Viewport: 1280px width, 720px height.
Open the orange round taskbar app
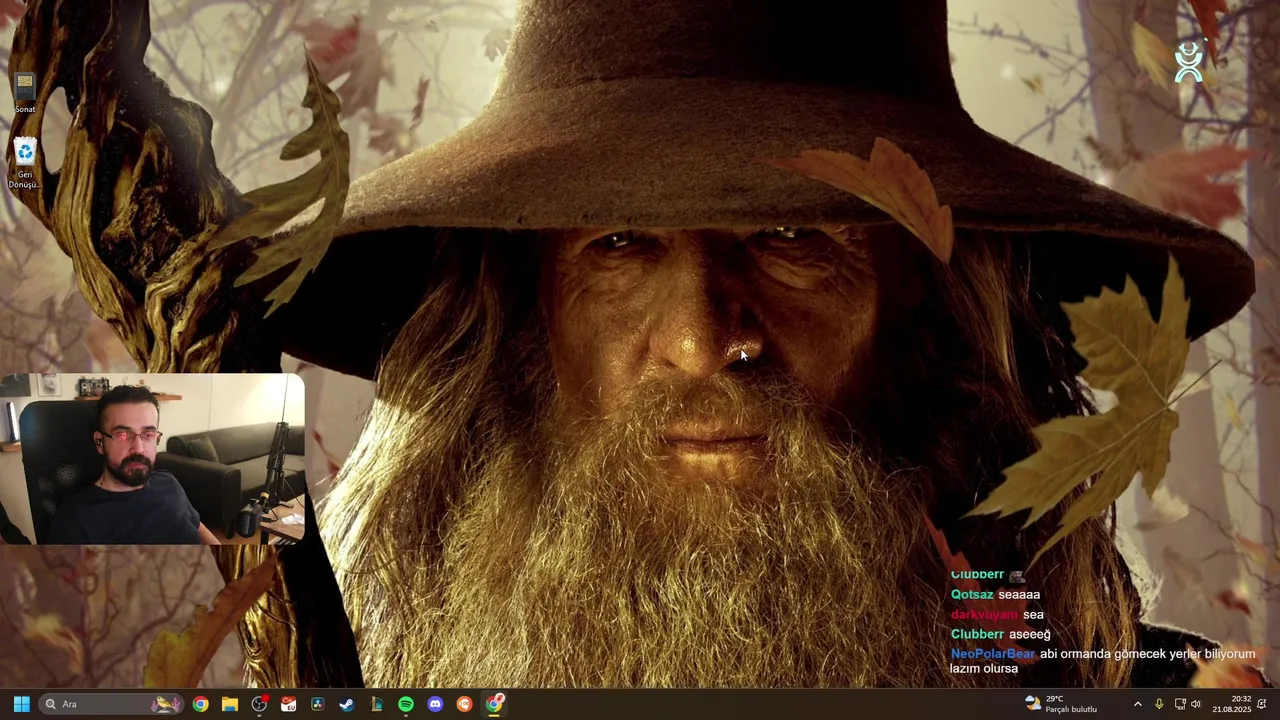coord(464,704)
